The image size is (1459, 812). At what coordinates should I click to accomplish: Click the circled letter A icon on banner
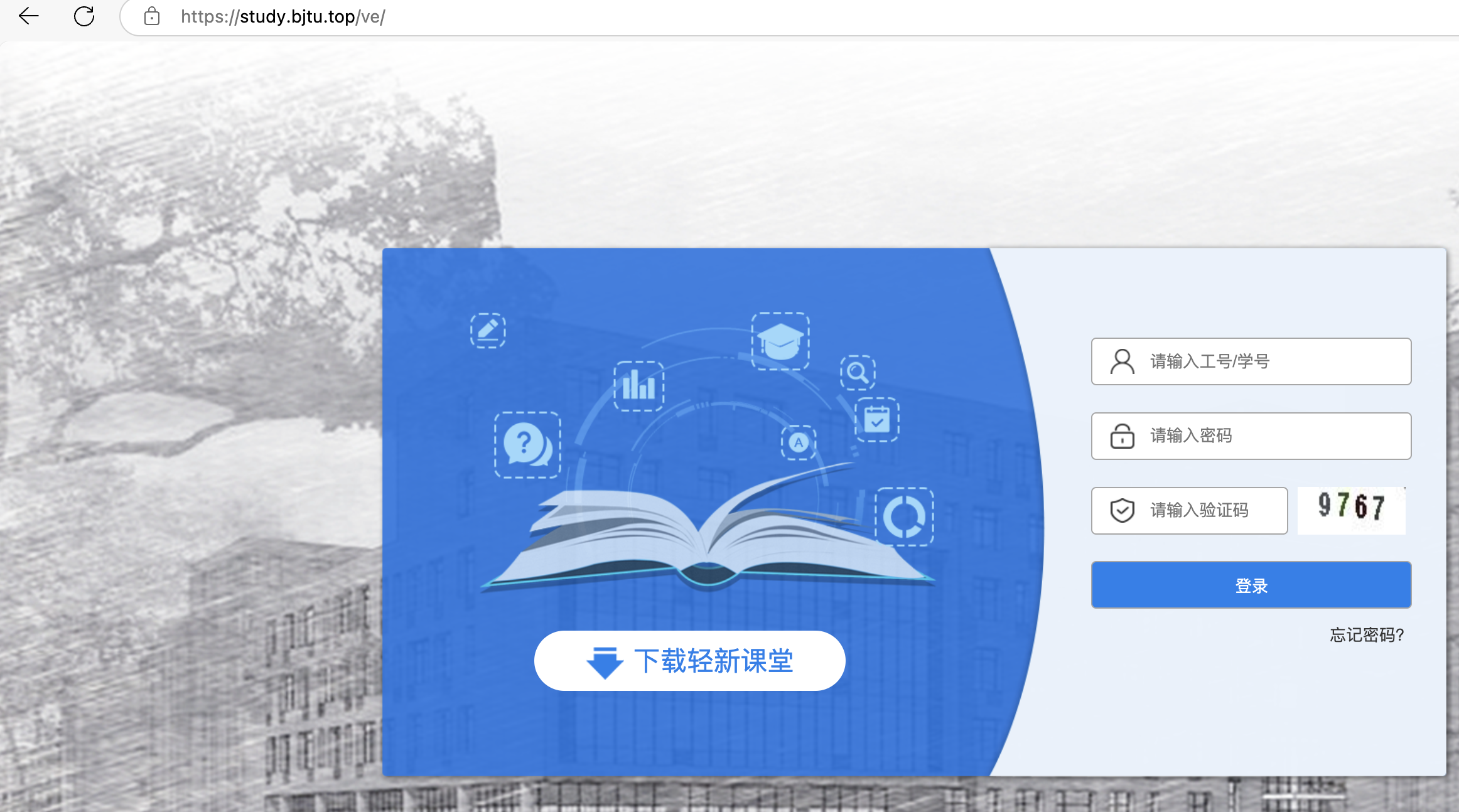[x=799, y=442]
